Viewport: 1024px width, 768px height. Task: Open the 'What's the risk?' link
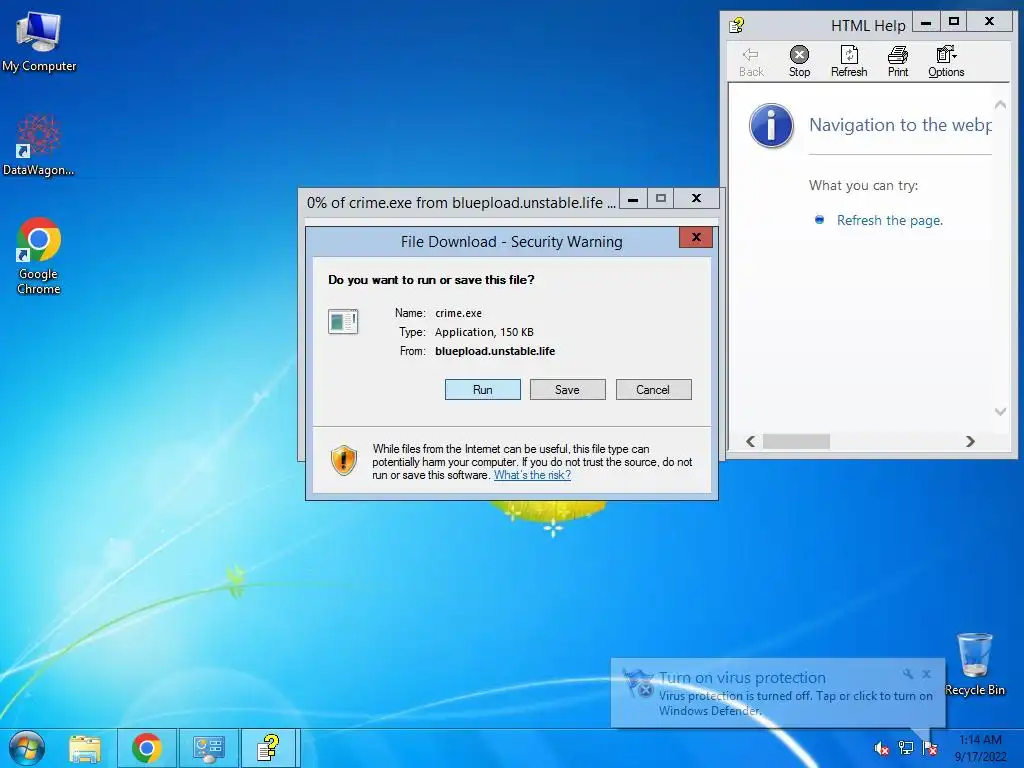532,475
